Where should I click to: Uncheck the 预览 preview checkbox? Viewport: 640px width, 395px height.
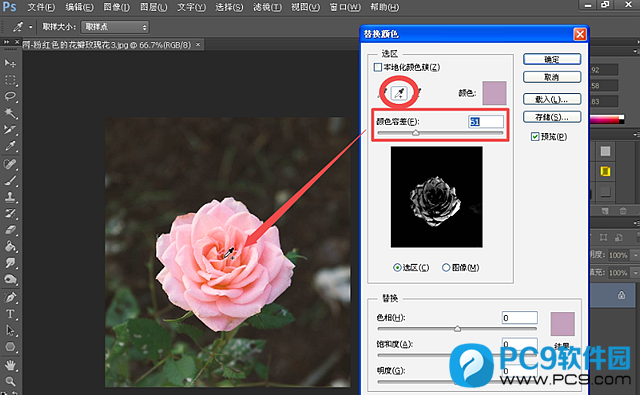pyautogui.click(x=535, y=137)
